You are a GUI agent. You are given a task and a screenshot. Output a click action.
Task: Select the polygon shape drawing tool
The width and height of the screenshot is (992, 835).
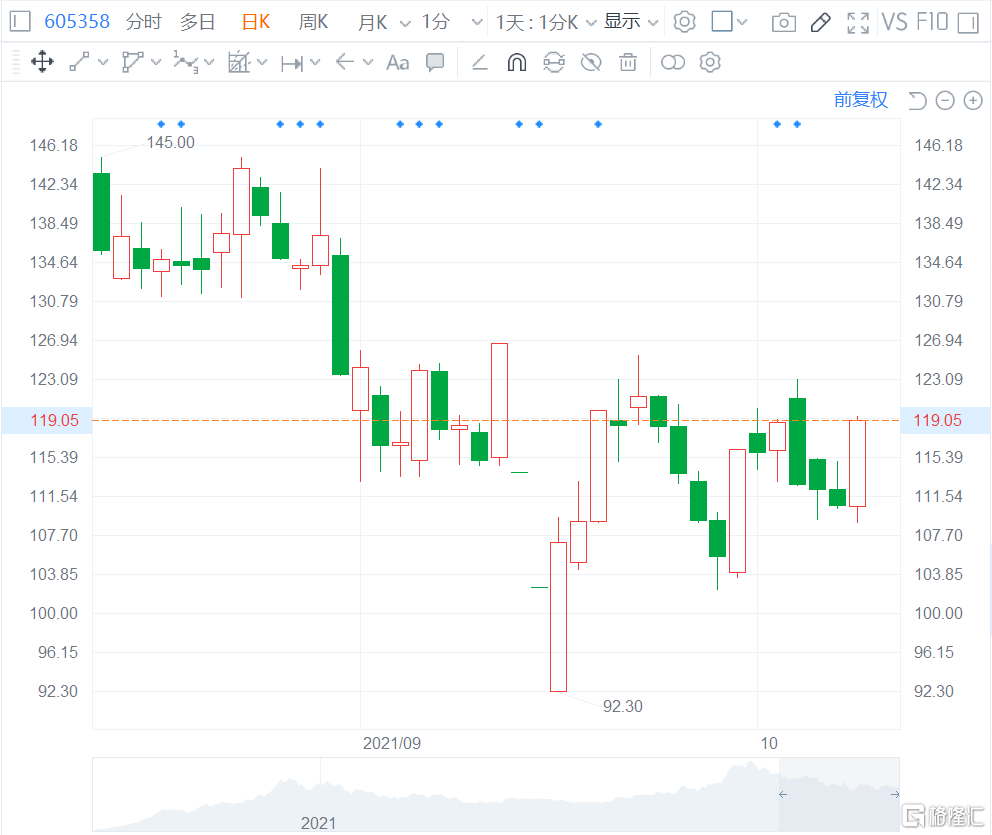click(132, 62)
